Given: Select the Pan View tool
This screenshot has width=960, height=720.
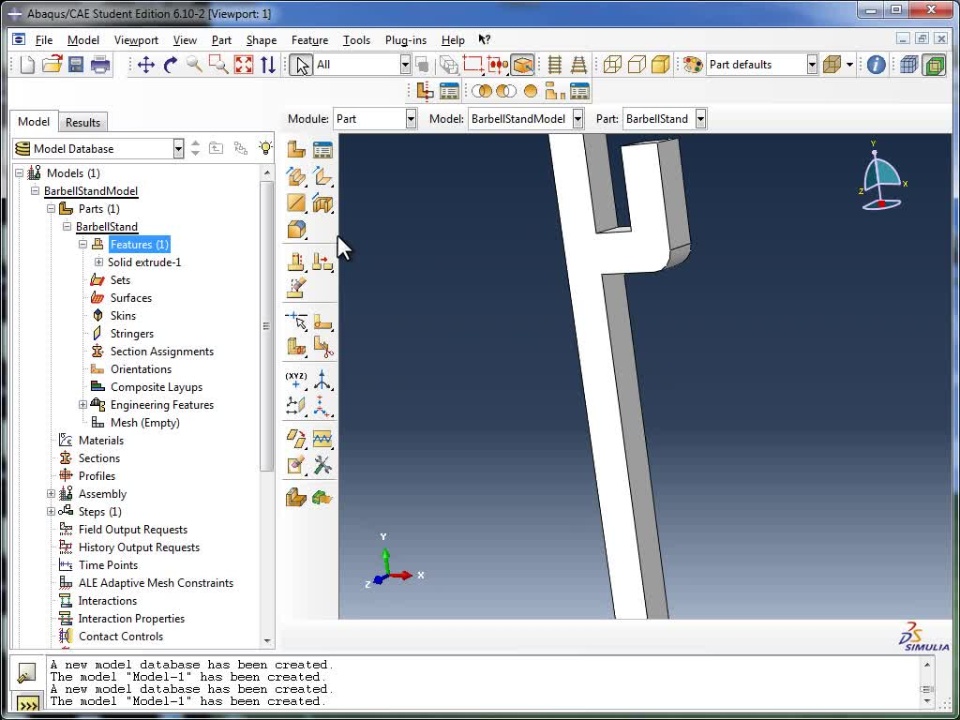Looking at the screenshot, I should pyautogui.click(x=146, y=65).
